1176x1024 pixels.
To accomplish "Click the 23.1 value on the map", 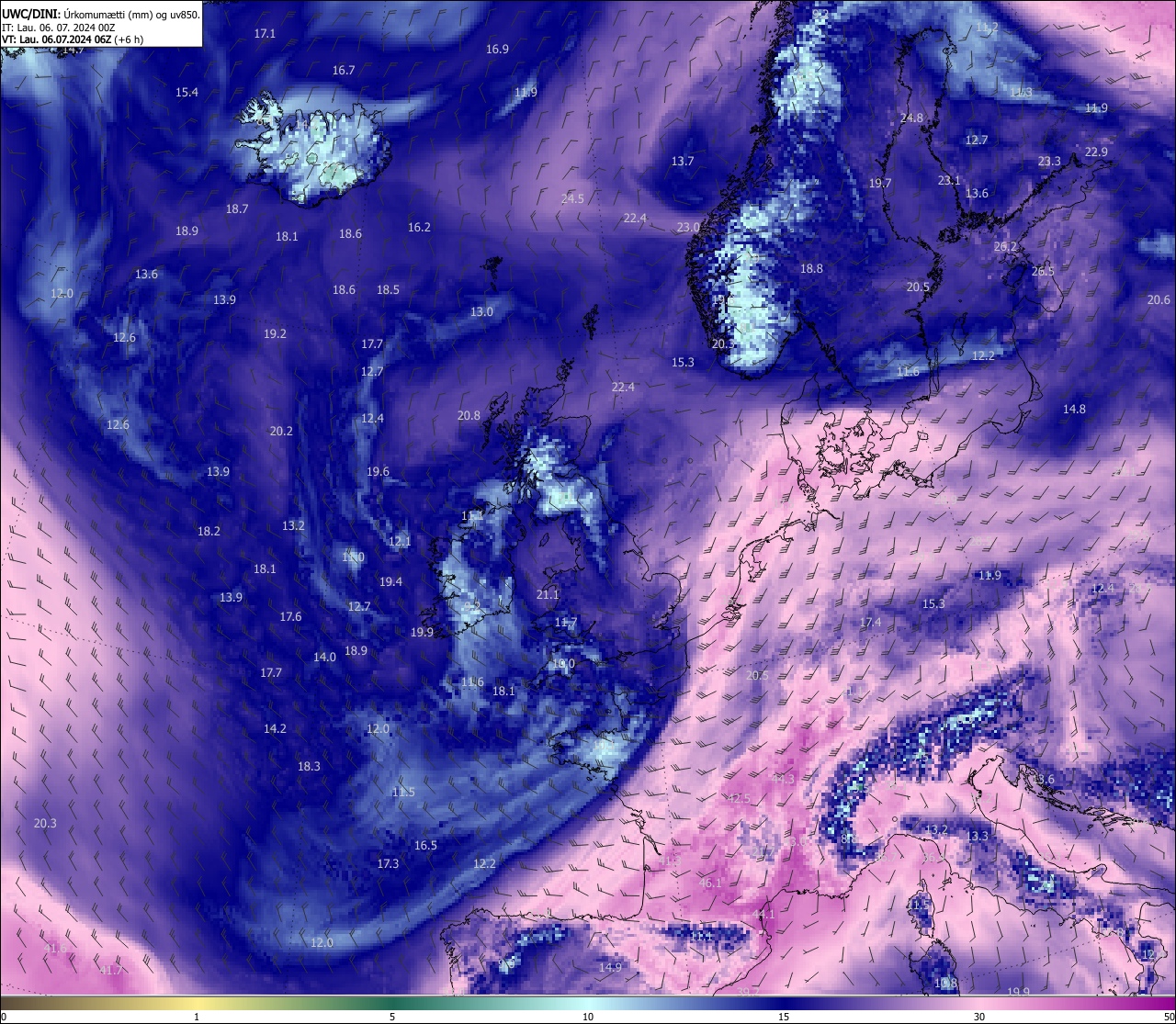I will coord(948,180).
